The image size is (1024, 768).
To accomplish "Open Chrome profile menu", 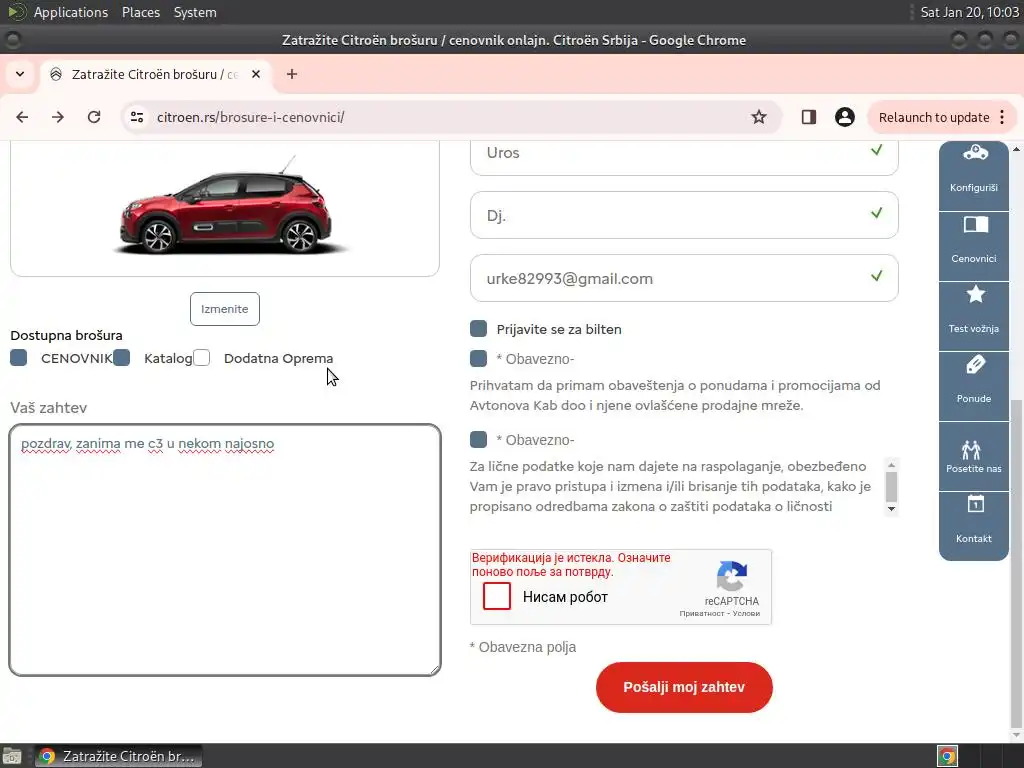I will pyautogui.click(x=844, y=117).
